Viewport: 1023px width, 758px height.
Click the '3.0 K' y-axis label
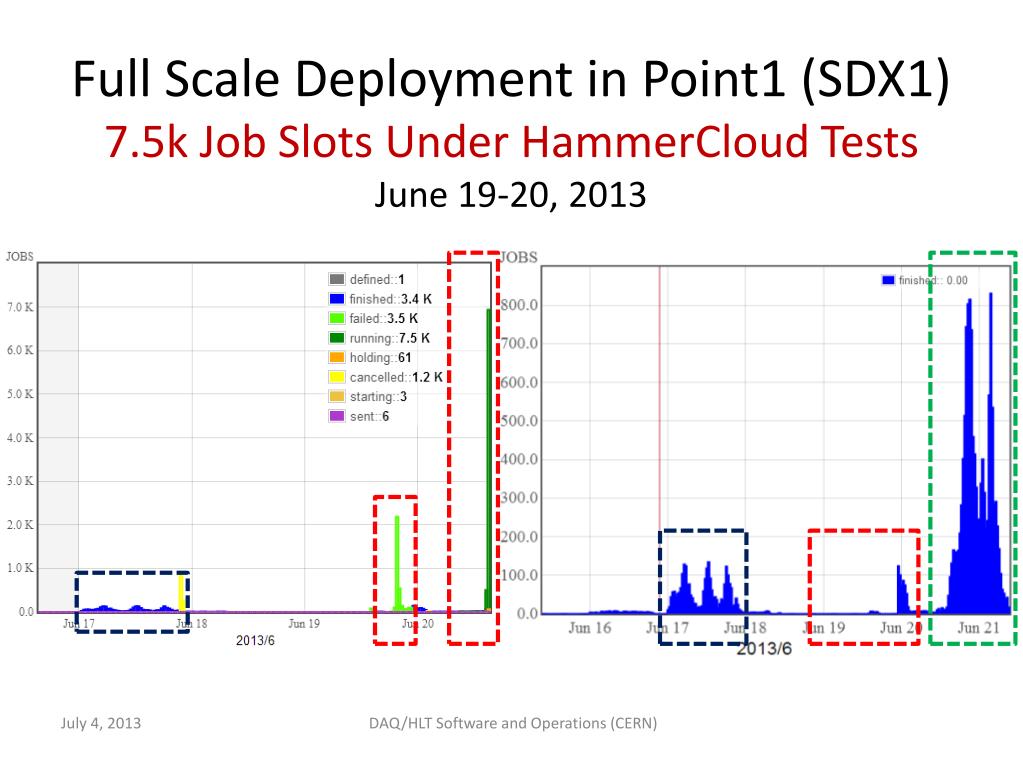(x=20, y=481)
